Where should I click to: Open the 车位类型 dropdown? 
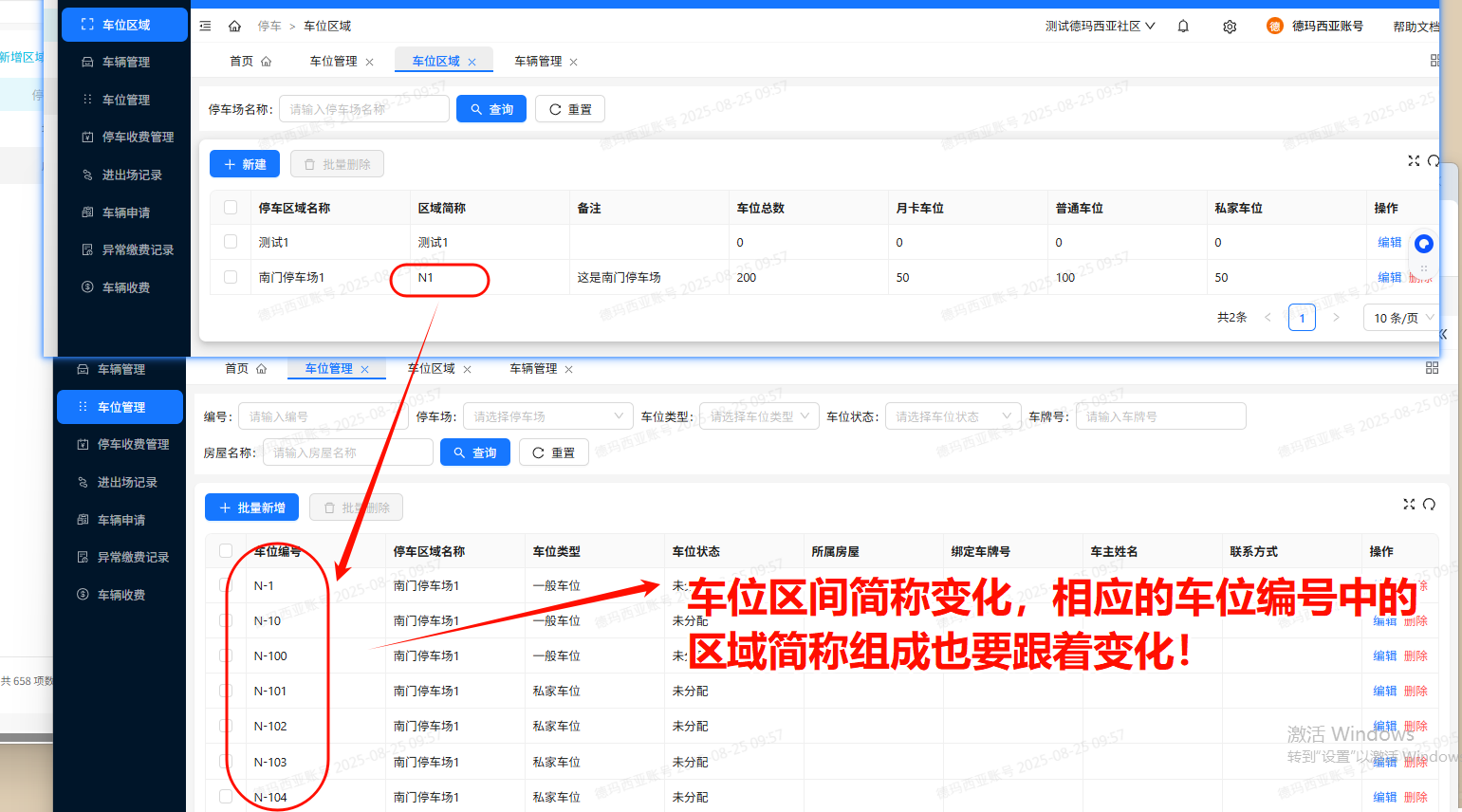(x=758, y=416)
